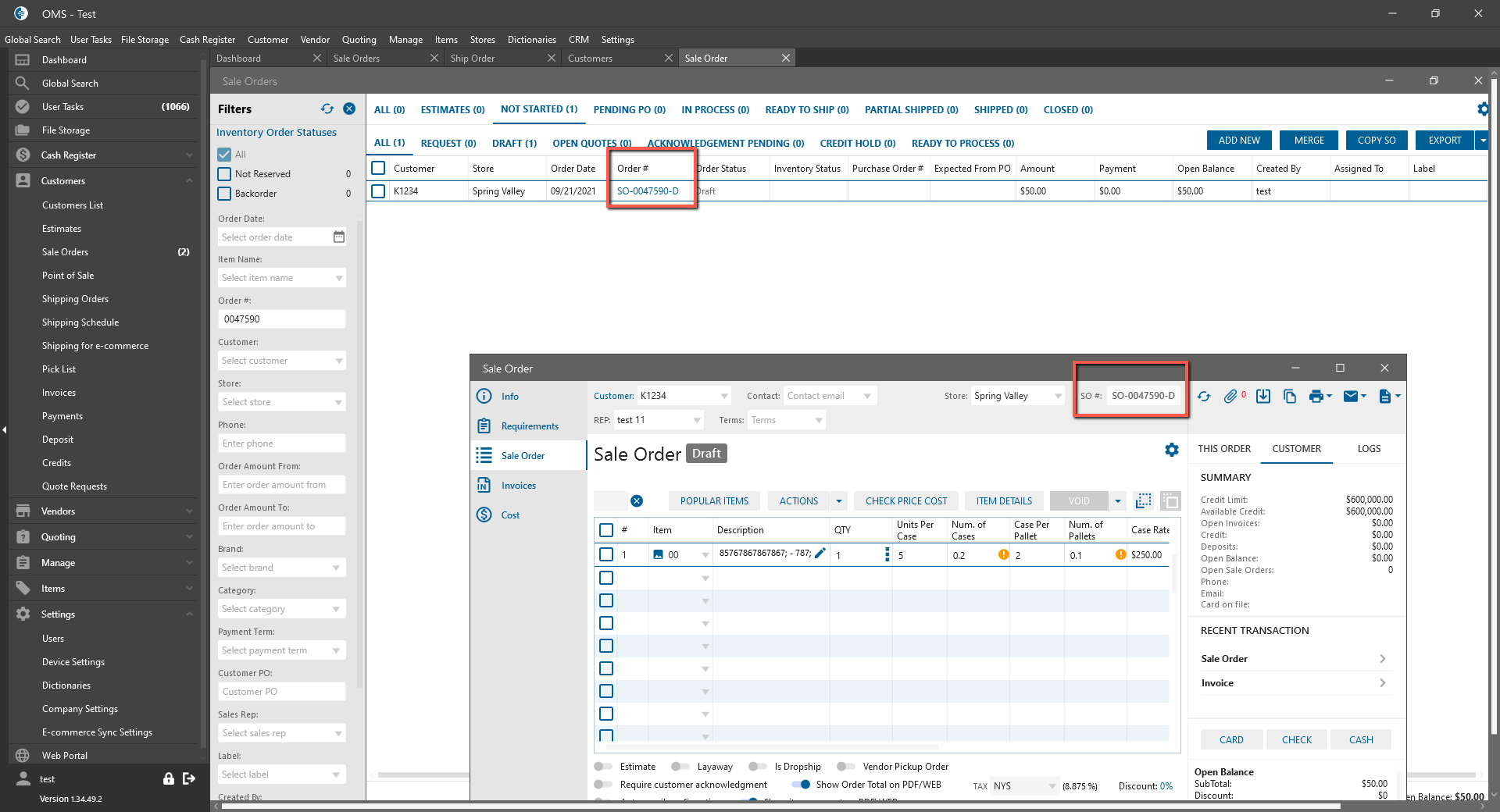Viewport: 1500px width, 812px height.
Task: Click the Cost icon in the side panel
Action: pos(484,515)
